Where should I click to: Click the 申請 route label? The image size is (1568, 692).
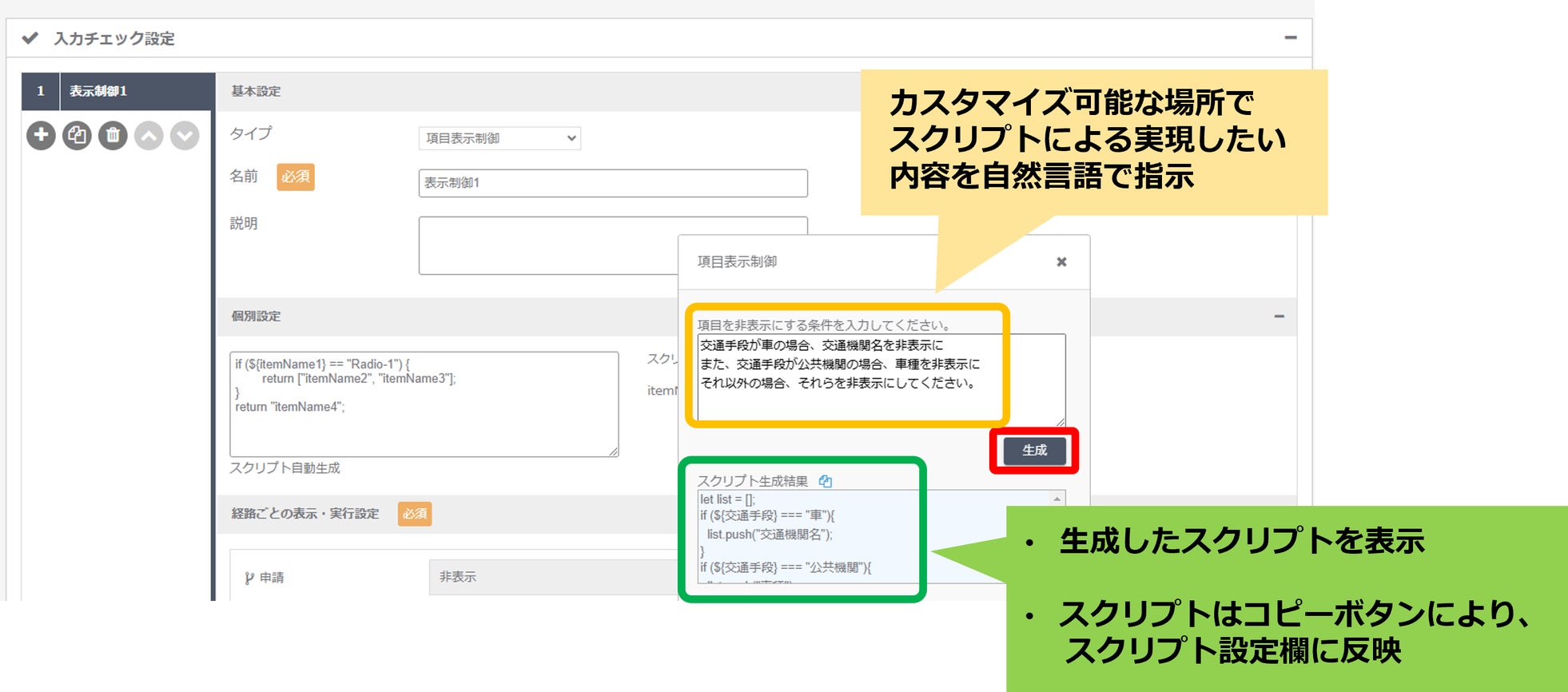pyautogui.click(x=265, y=577)
